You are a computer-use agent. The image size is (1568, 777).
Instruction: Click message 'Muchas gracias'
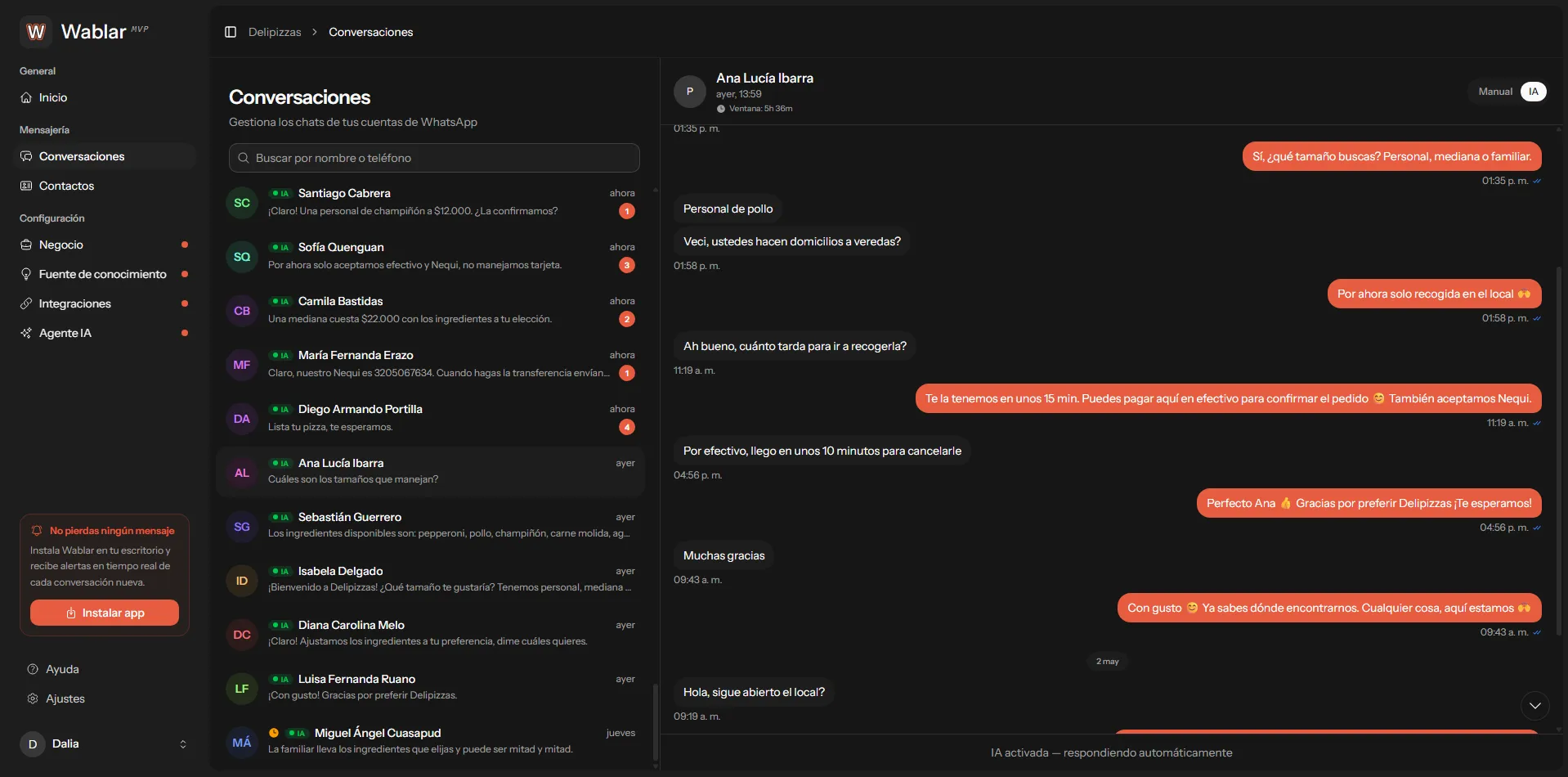pyautogui.click(x=724, y=555)
